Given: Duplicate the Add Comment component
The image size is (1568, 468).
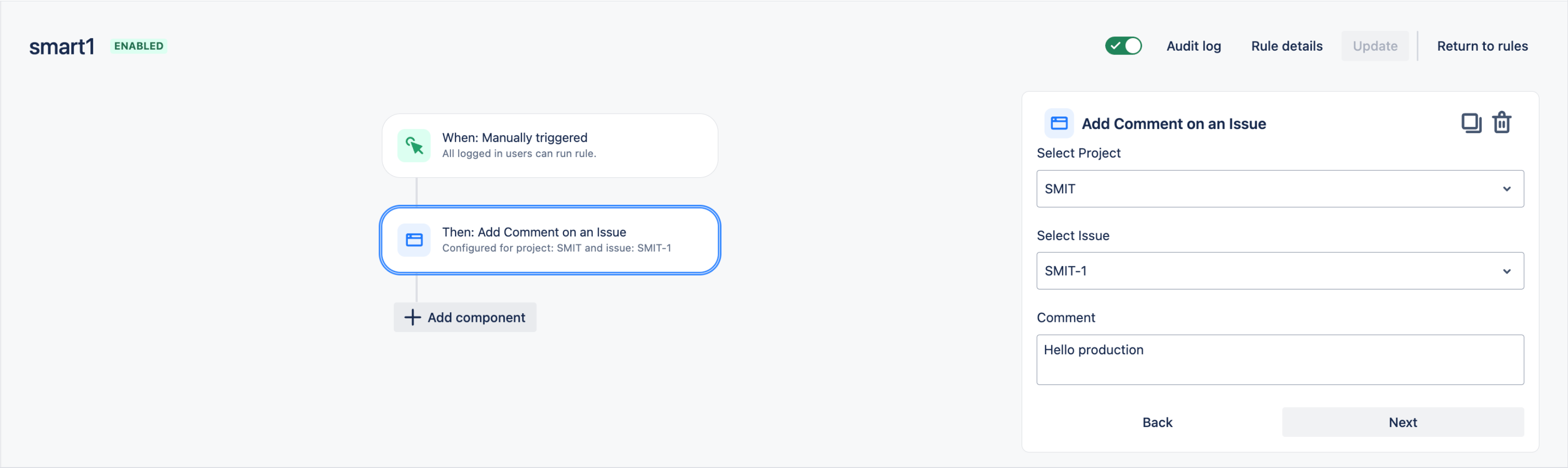Looking at the screenshot, I should click(x=1470, y=123).
